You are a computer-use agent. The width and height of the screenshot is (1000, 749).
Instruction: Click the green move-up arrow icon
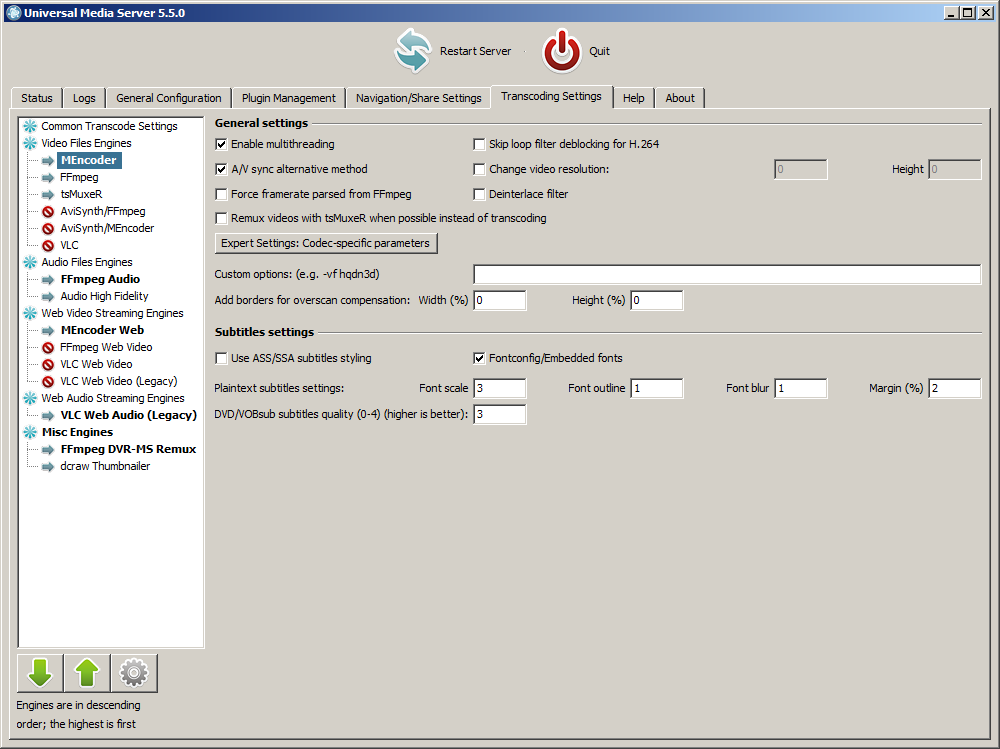(87, 673)
